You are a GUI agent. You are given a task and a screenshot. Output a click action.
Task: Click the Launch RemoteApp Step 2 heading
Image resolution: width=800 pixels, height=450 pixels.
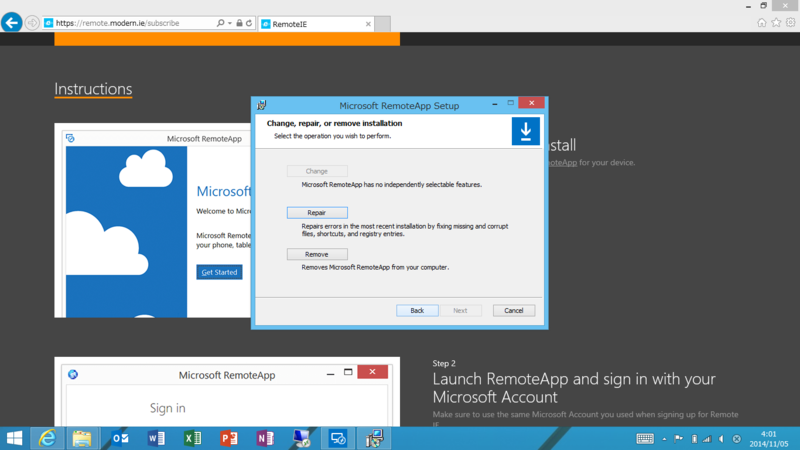pos(574,388)
